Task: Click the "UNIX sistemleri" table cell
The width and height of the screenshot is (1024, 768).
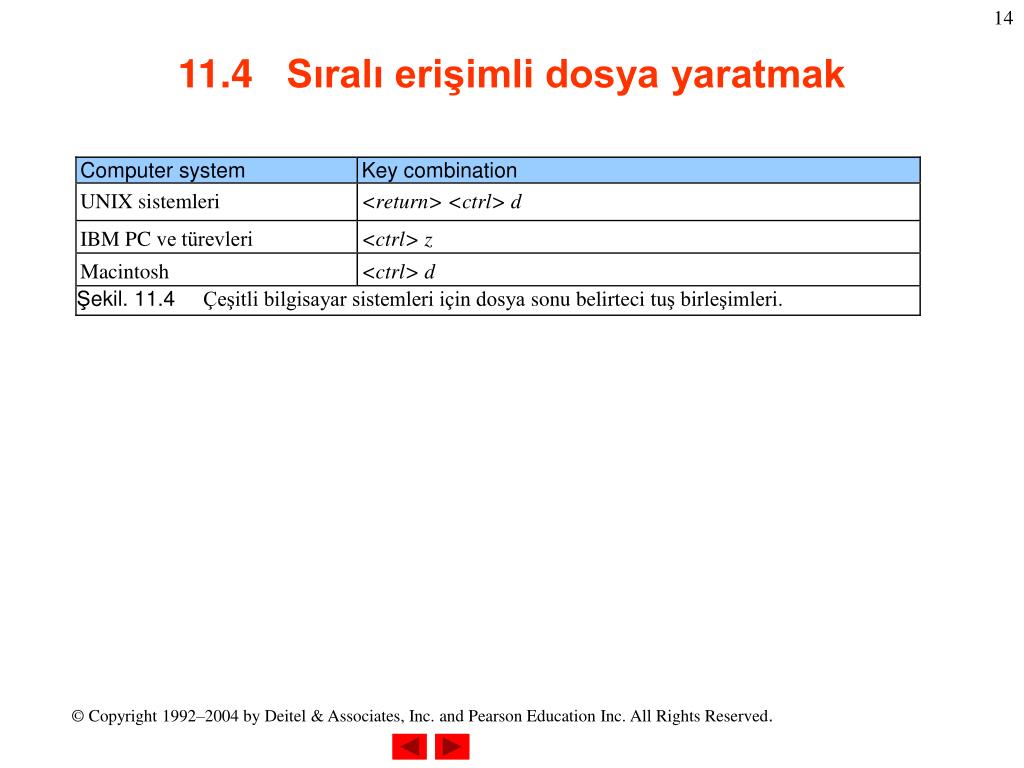Action: point(217,202)
